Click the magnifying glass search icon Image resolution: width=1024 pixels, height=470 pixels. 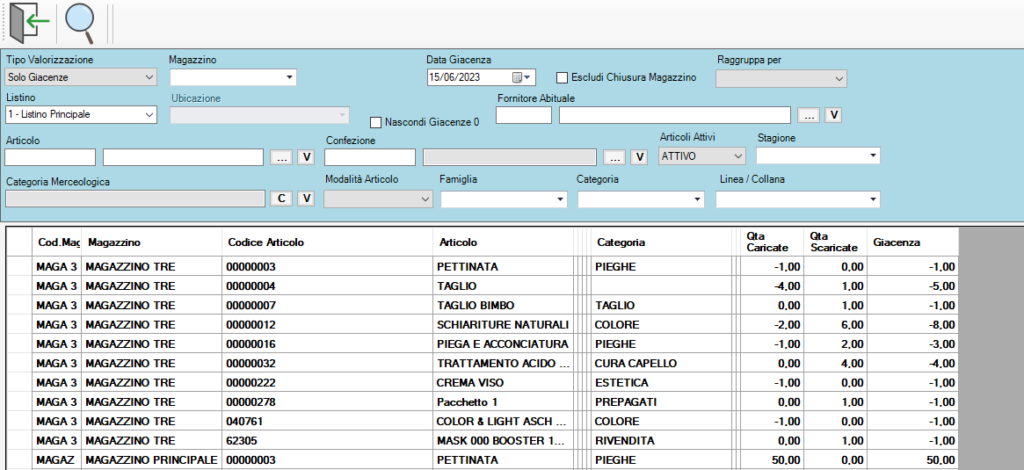[80, 22]
